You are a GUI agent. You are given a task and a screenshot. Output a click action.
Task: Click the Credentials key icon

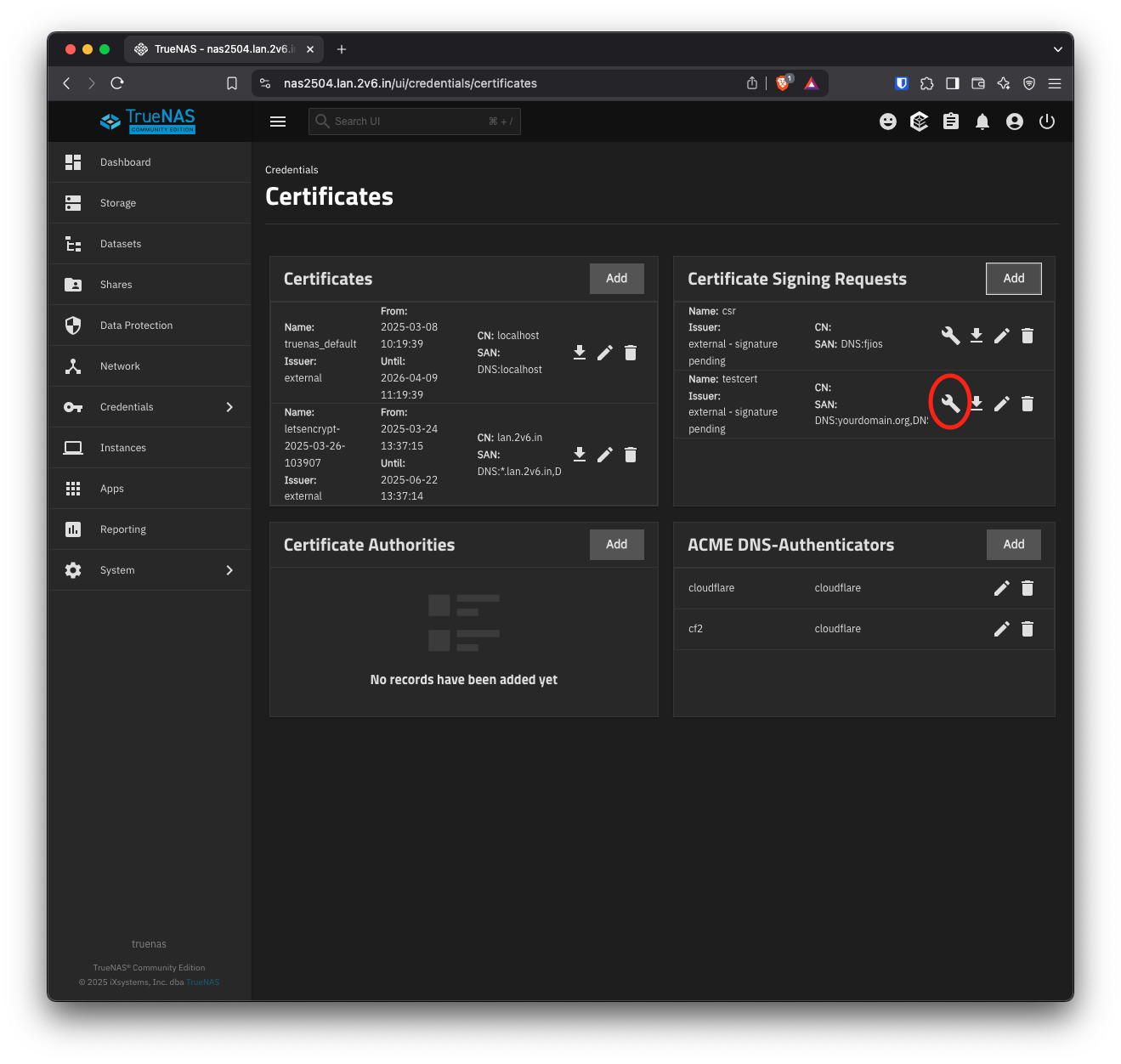click(x=73, y=407)
